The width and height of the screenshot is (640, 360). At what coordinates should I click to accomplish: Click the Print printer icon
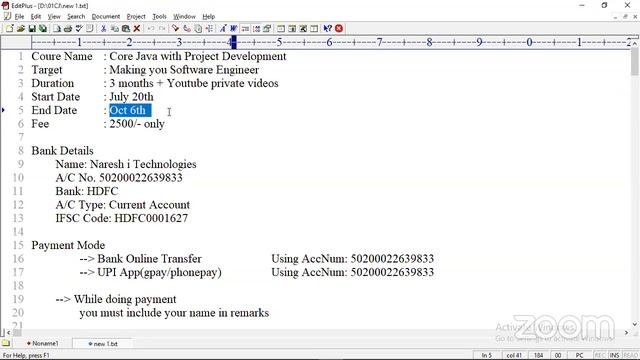point(68,29)
